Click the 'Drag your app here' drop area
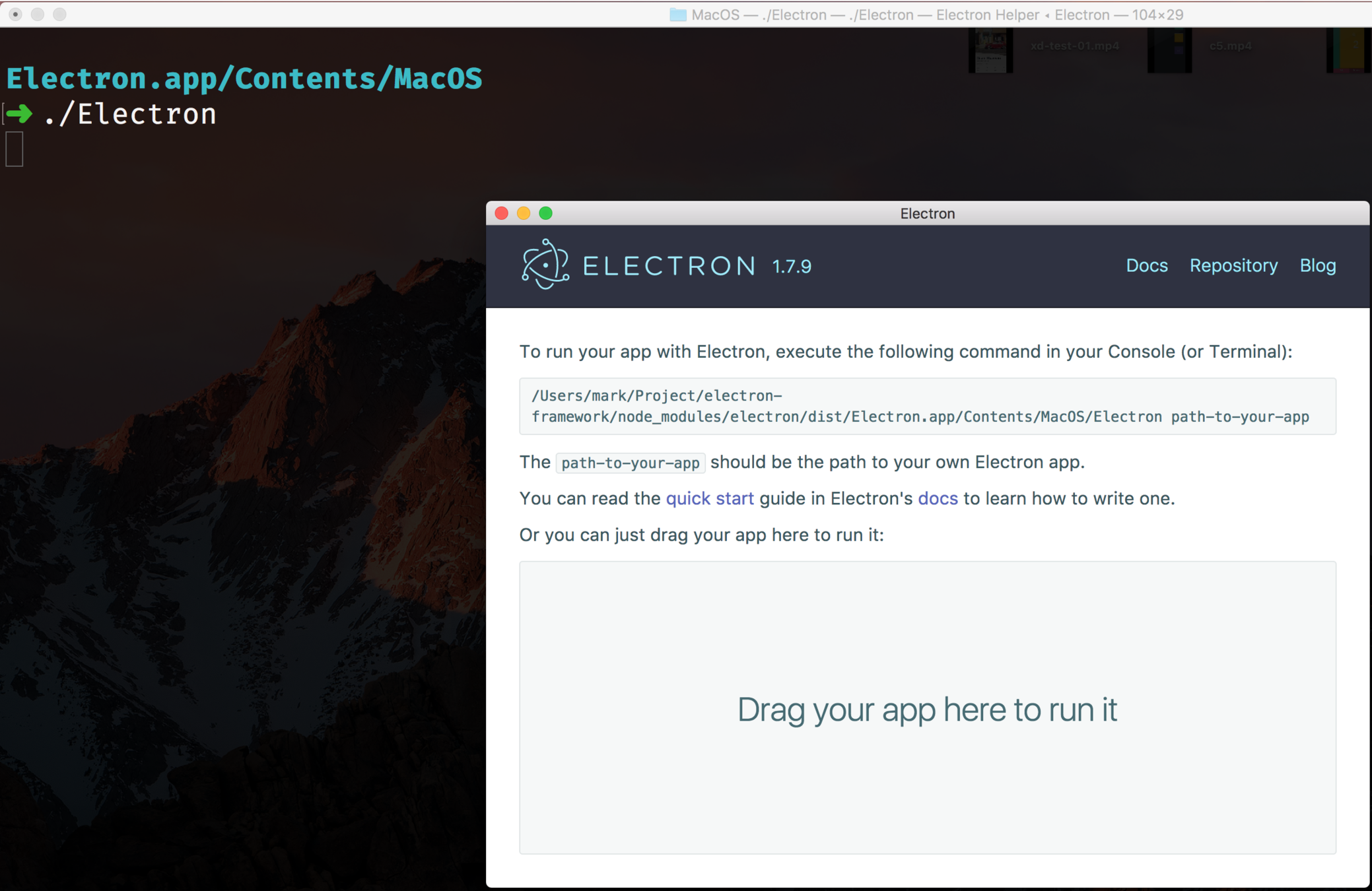 pos(927,708)
